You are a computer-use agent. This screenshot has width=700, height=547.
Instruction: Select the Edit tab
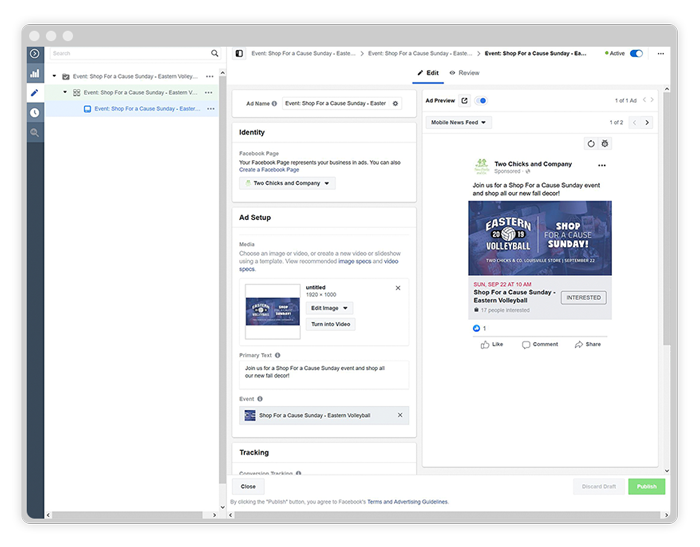pos(427,73)
